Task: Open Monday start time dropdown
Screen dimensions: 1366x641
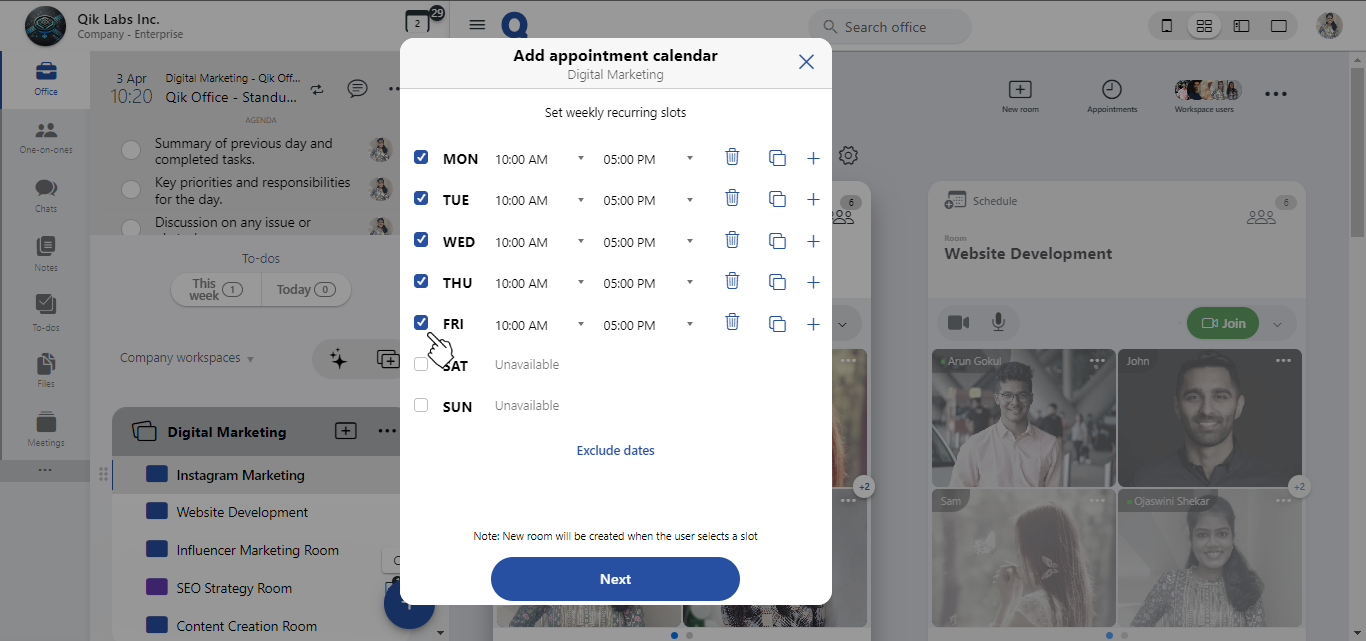Action: pyautogui.click(x=540, y=159)
